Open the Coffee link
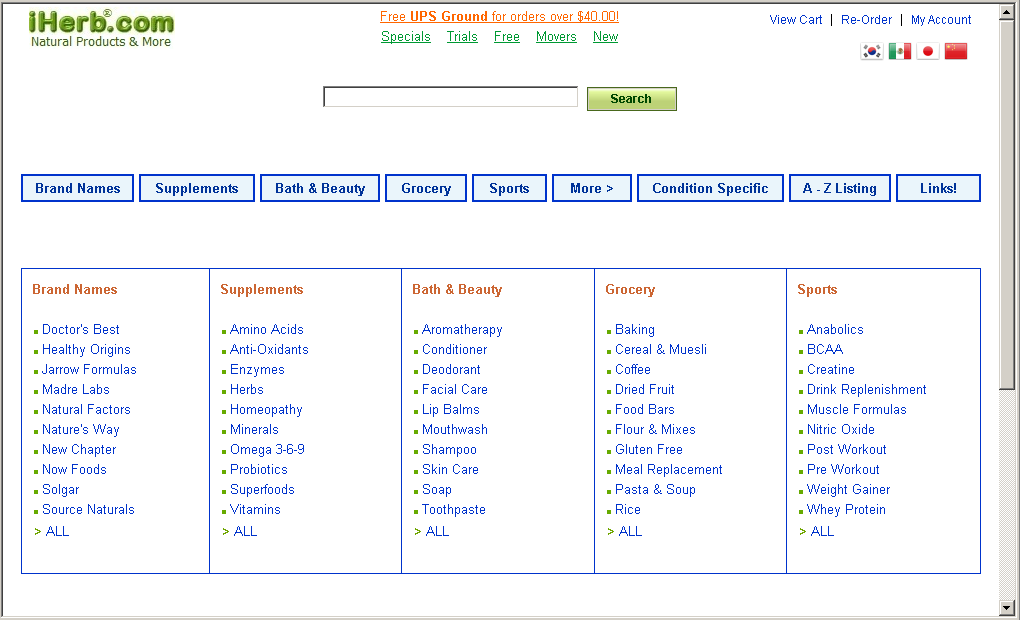Image resolution: width=1020 pixels, height=620 pixels. (633, 370)
